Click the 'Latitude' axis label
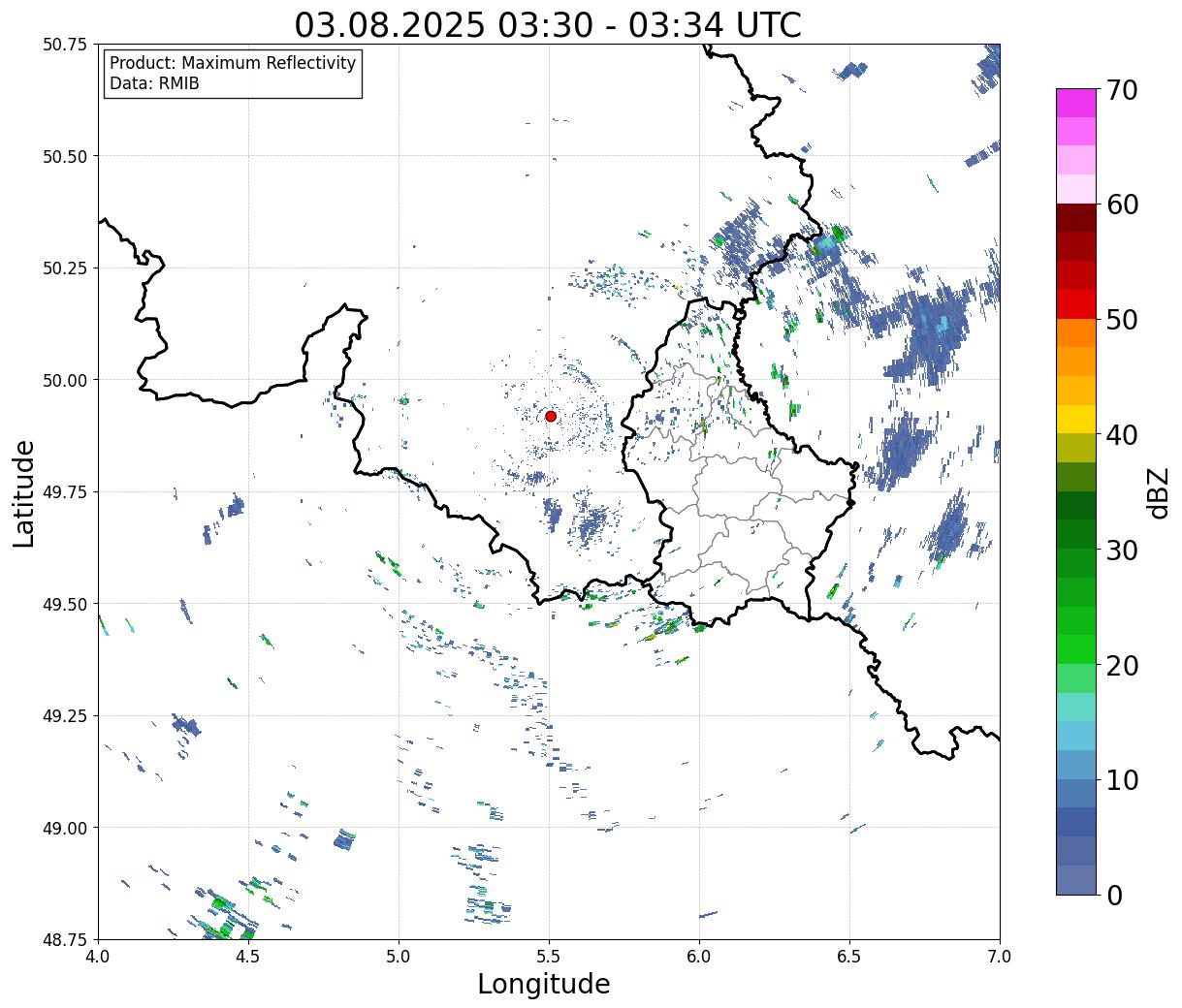The height and width of the screenshot is (1008, 1182). click(x=24, y=492)
